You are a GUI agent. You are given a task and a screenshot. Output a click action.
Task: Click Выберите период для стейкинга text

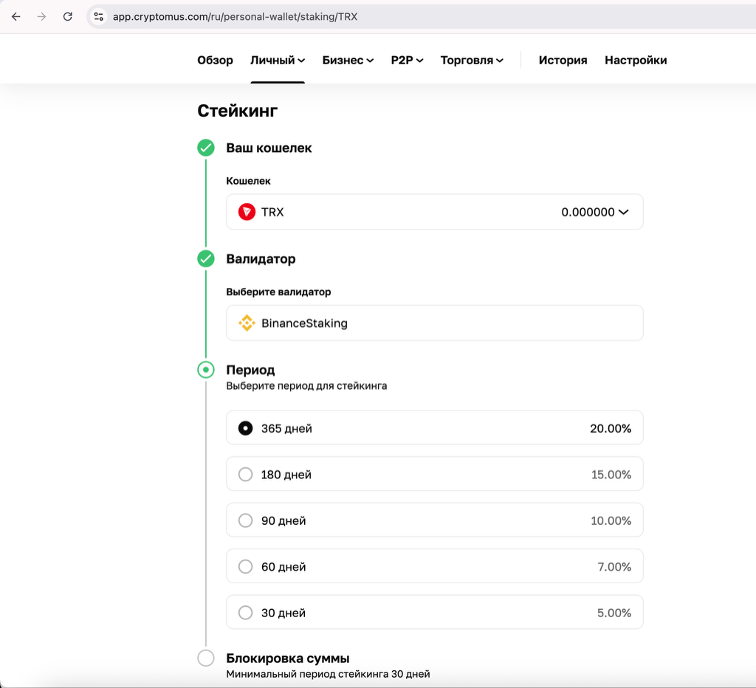coord(307,386)
